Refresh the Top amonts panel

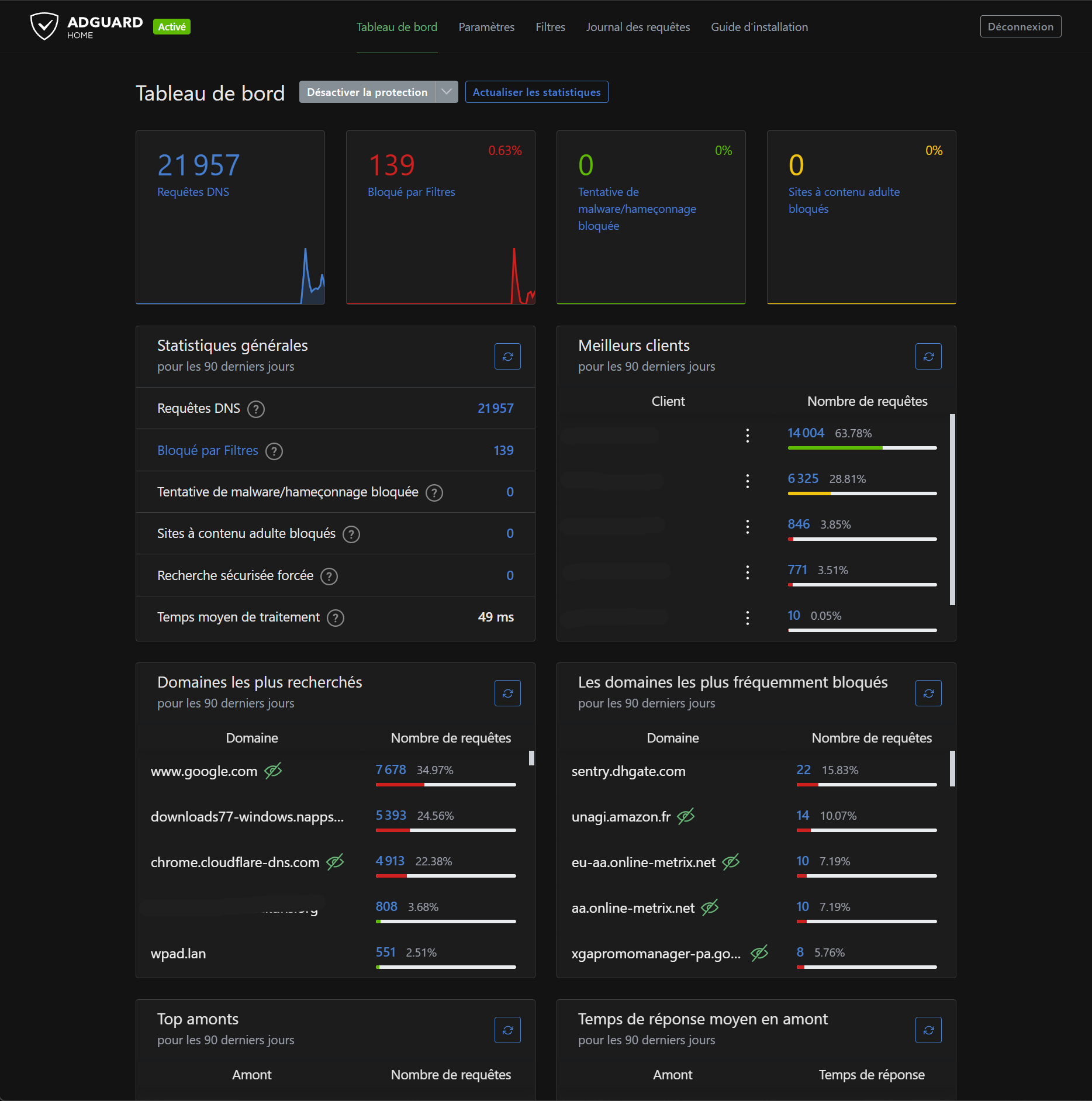507,1030
